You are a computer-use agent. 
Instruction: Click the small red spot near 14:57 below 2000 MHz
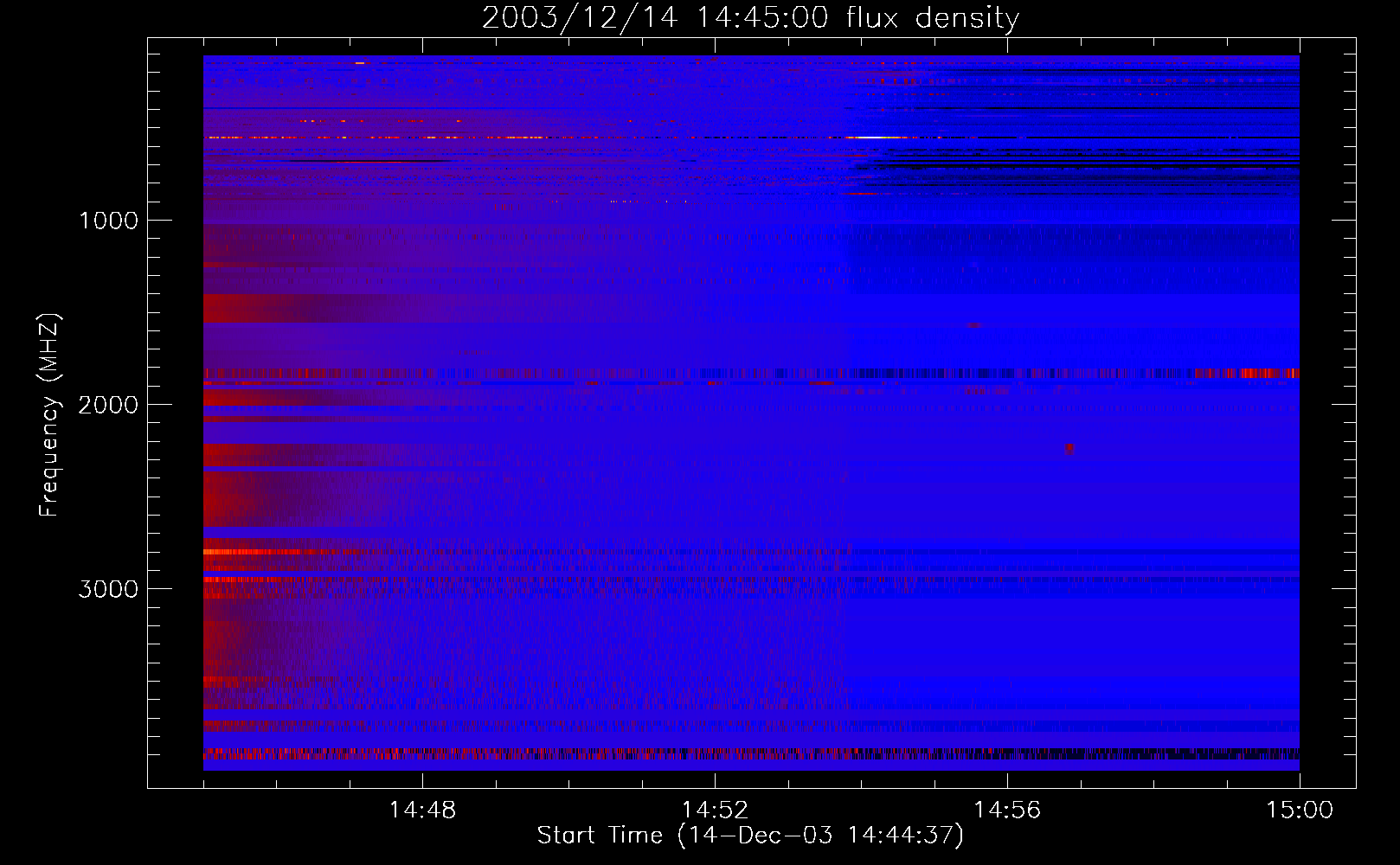[1069, 448]
